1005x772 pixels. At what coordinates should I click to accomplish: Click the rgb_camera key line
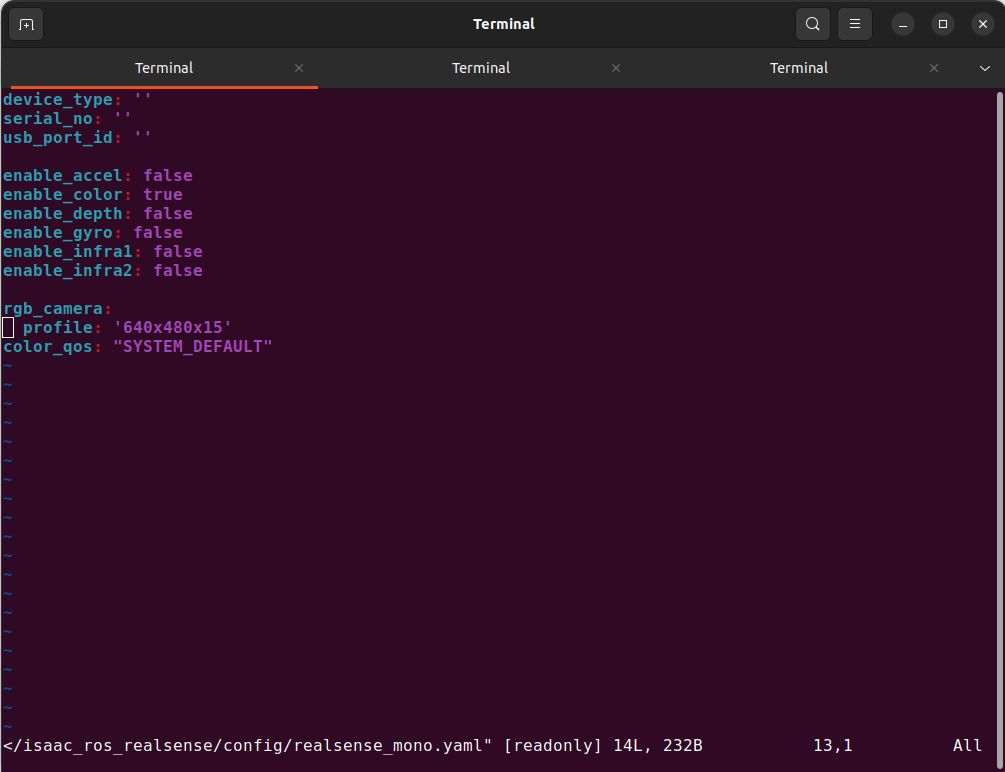(x=58, y=308)
